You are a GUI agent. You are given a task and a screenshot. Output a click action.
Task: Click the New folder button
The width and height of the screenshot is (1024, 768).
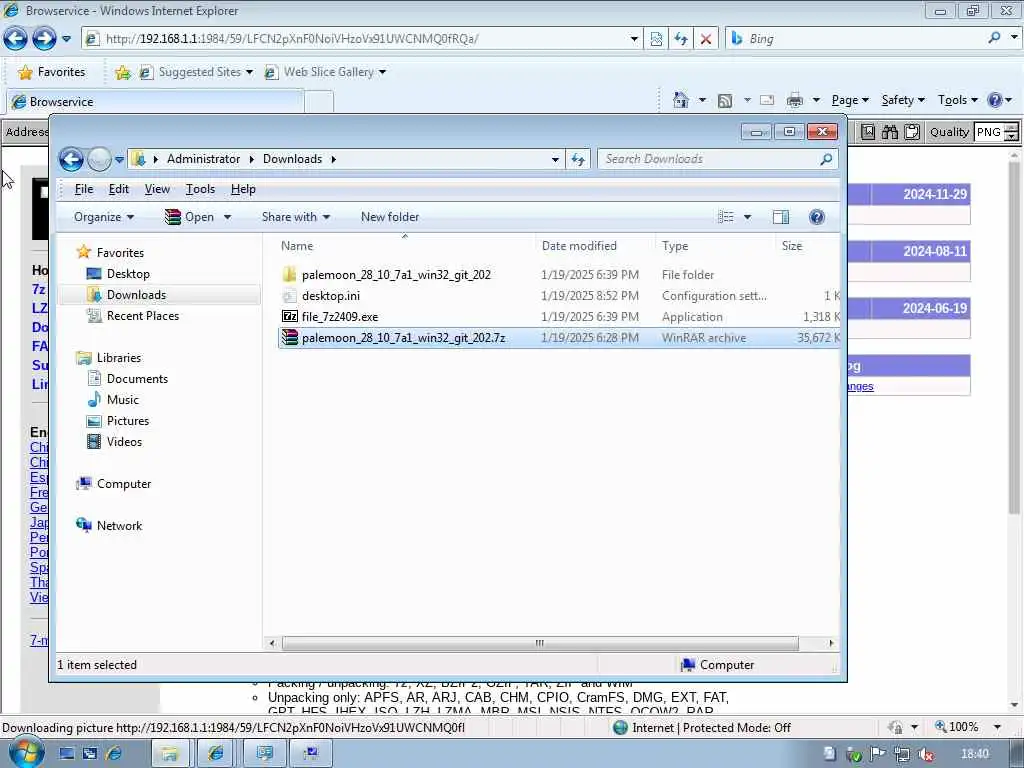pyautogui.click(x=390, y=217)
